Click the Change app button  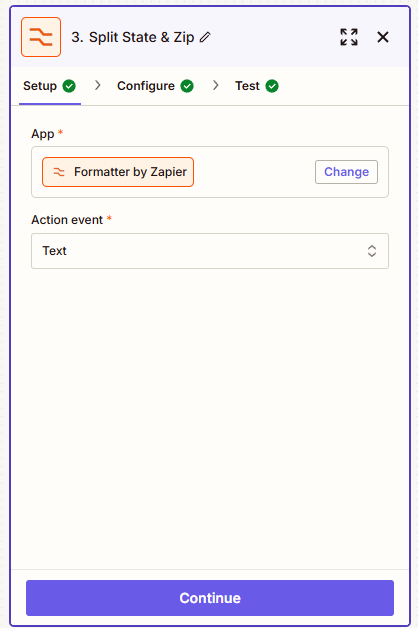(346, 172)
